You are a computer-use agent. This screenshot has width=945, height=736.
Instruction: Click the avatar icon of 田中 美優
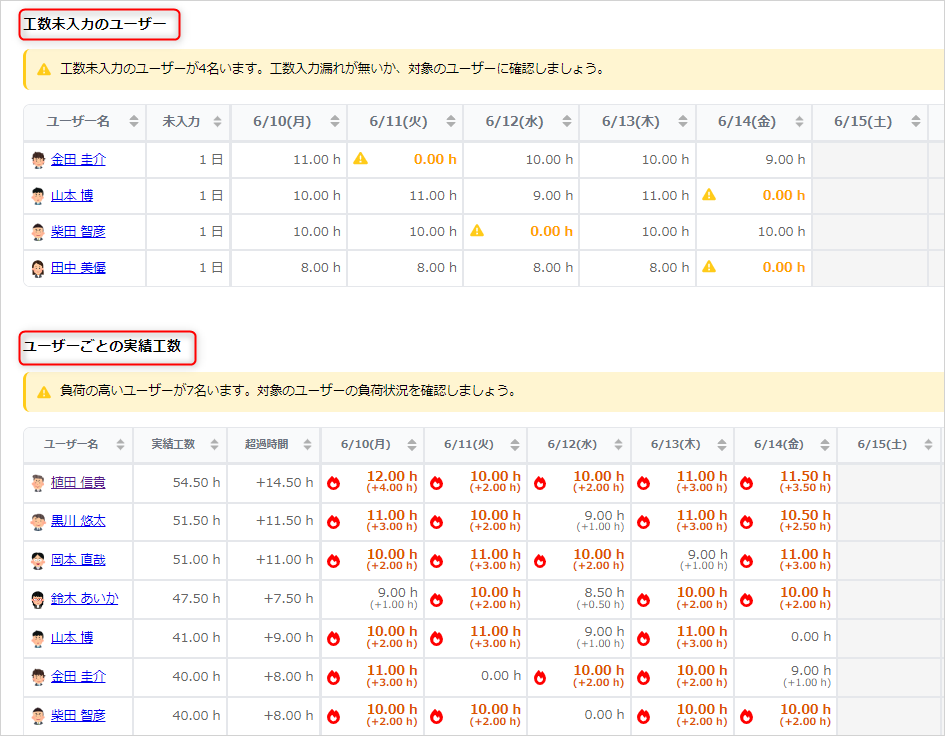(38, 268)
